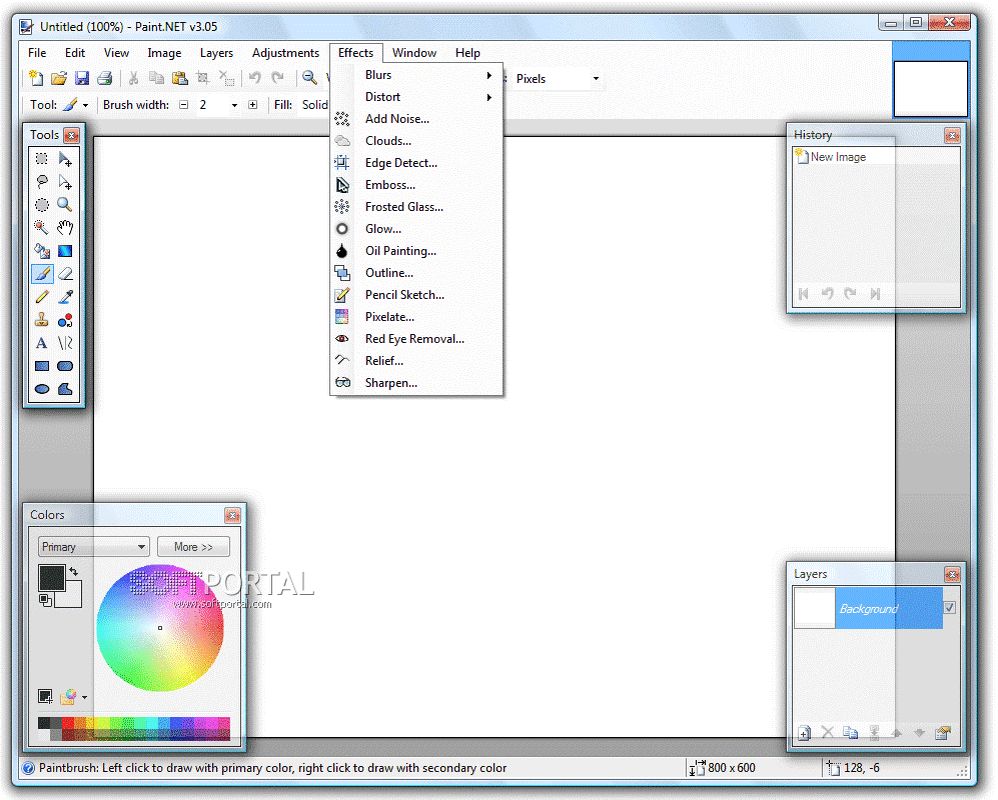This screenshot has width=998, height=800.
Task: Choose Red Eye Removal effect
Action: click(x=417, y=339)
